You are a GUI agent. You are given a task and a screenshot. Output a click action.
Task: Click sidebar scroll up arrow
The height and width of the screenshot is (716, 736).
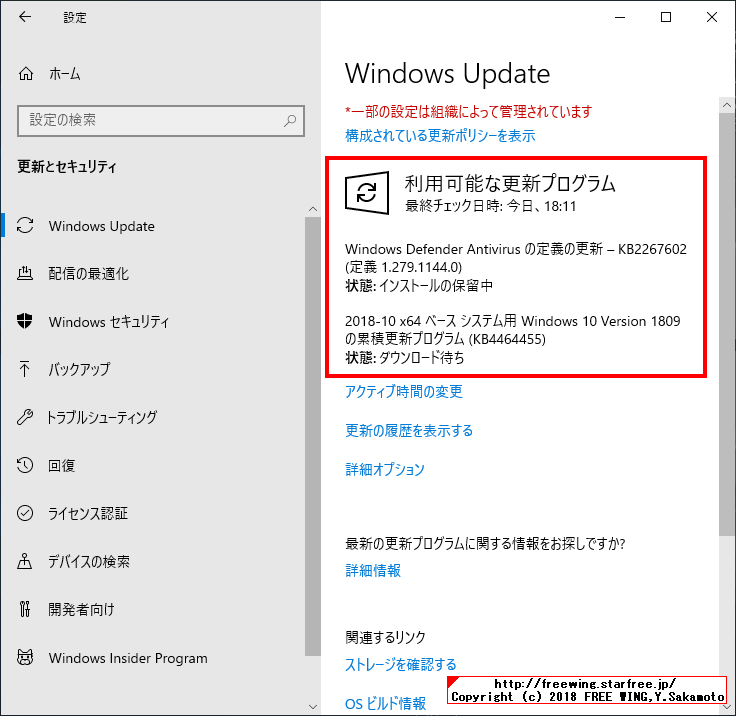click(313, 209)
